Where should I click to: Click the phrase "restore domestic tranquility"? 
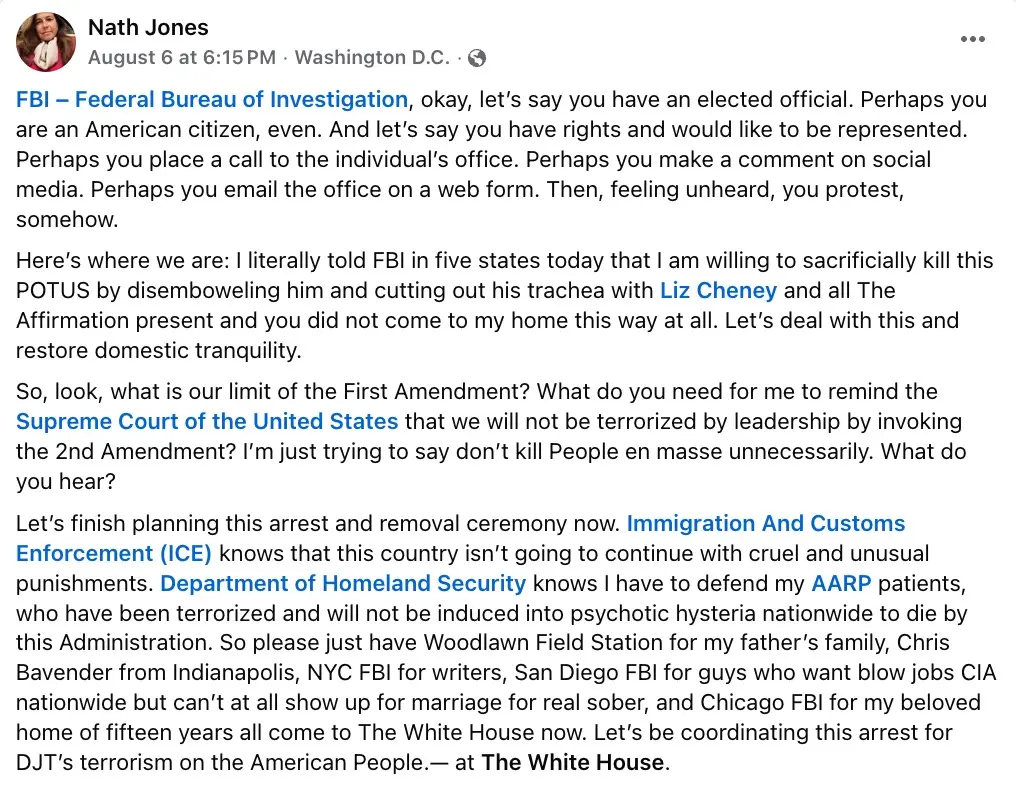click(x=158, y=351)
